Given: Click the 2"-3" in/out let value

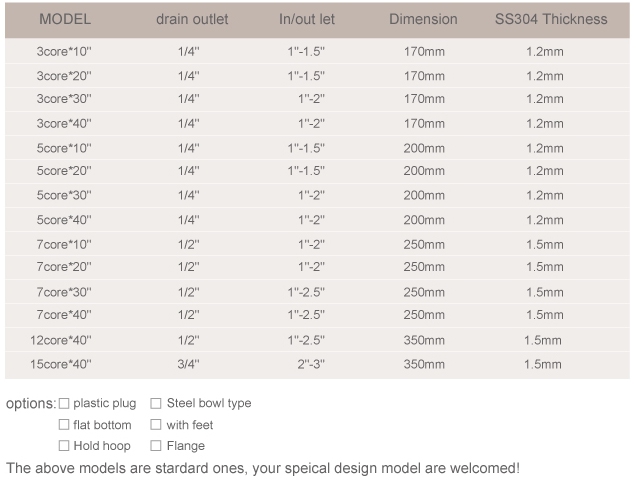Looking at the screenshot, I should click(x=312, y=365).
